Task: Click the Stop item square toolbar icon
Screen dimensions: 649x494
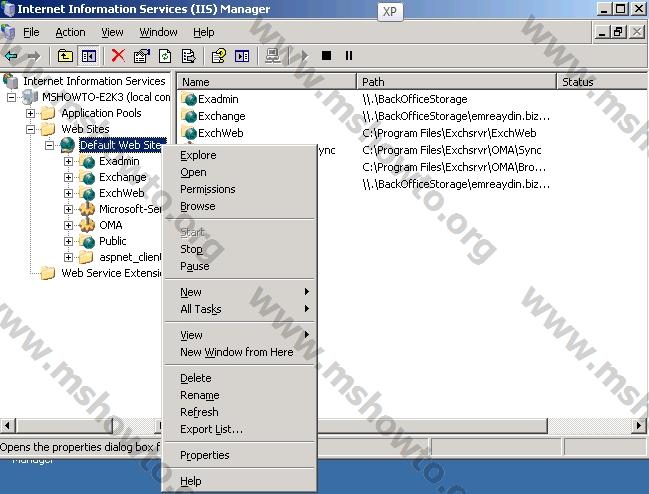Action: (x=326, y=55)
